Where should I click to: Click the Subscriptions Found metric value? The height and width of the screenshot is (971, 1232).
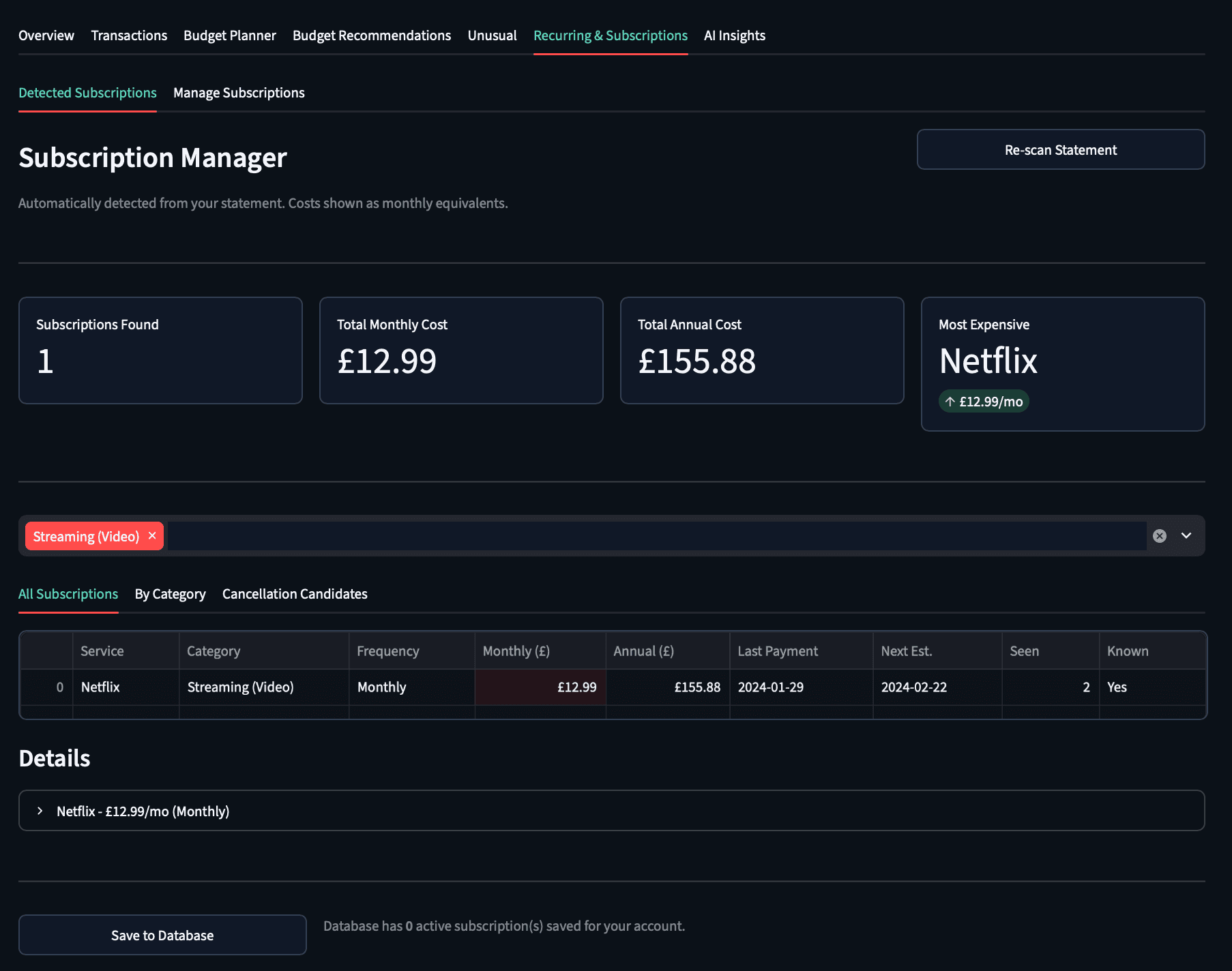point(45,361)
